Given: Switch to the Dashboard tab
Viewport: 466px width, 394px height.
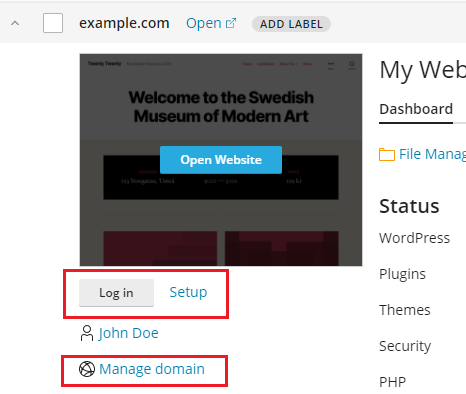Looking at the screenshot, I should (416, 109).
